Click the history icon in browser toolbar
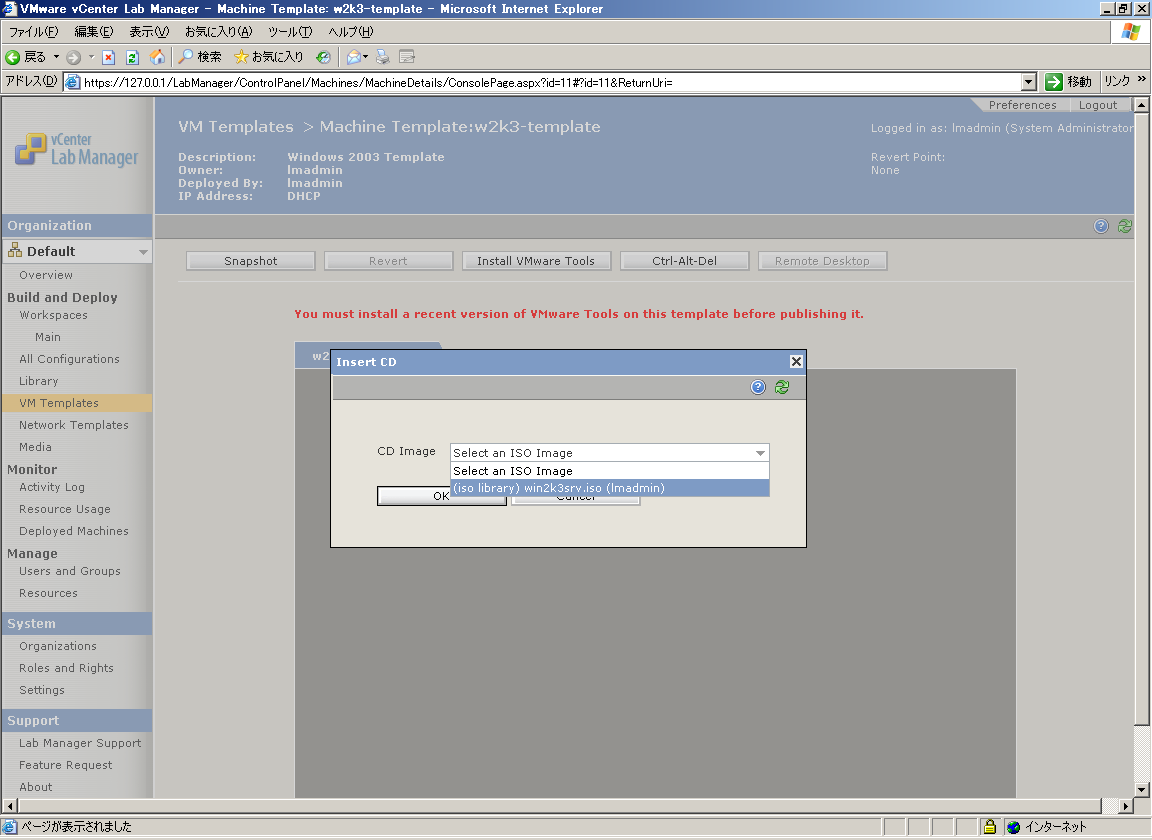The image size is (1152, 840). [x=323, y=57]
